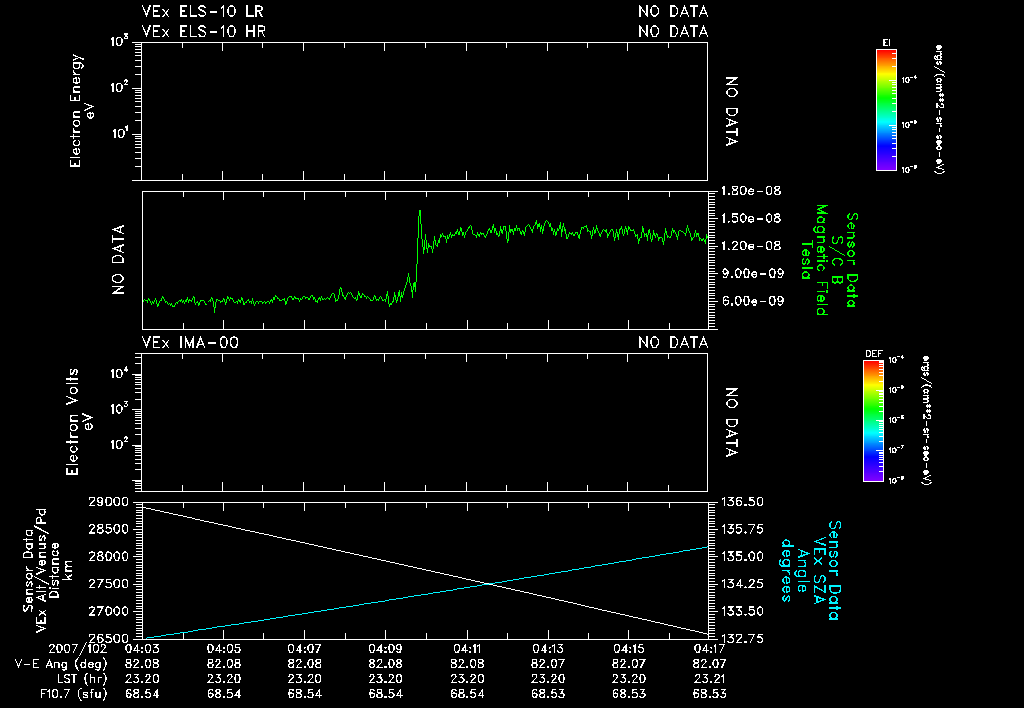1024x708 pixels.
Task: Select the 135.00 angle tick
Action: [742, 556]
